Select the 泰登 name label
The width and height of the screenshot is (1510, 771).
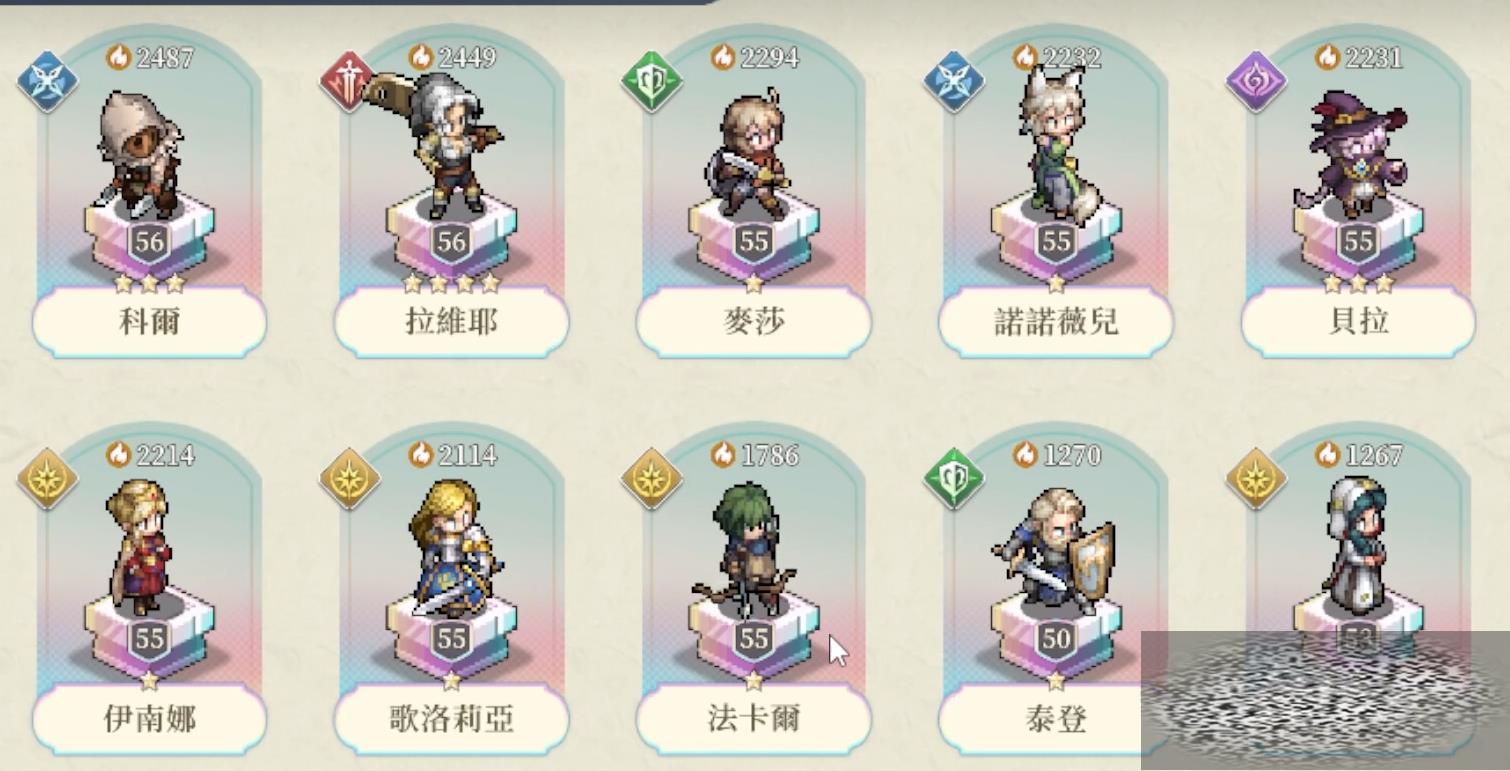pos(1056,719)
